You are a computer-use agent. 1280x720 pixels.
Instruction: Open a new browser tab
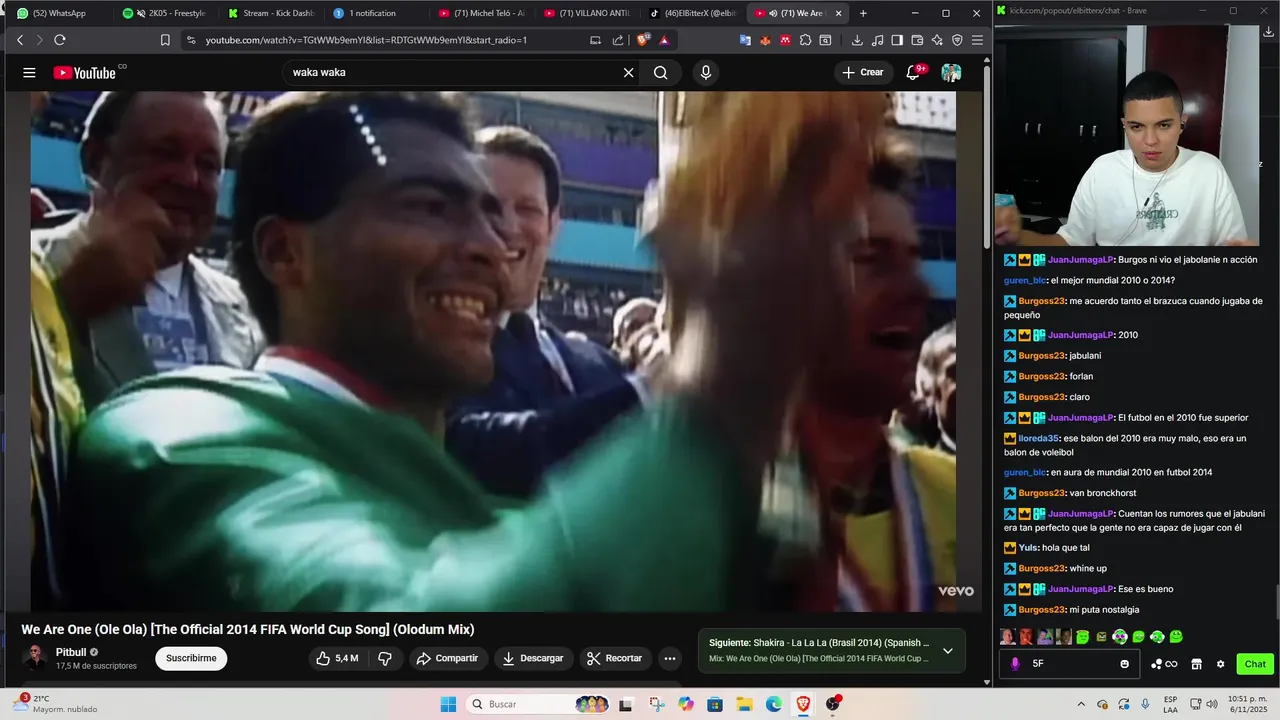(x=863, y=13)
